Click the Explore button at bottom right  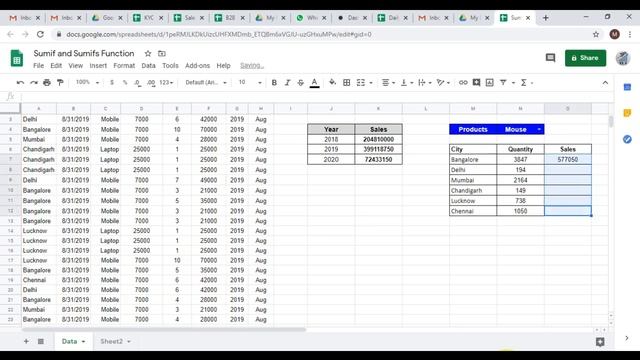coord(600,342)
